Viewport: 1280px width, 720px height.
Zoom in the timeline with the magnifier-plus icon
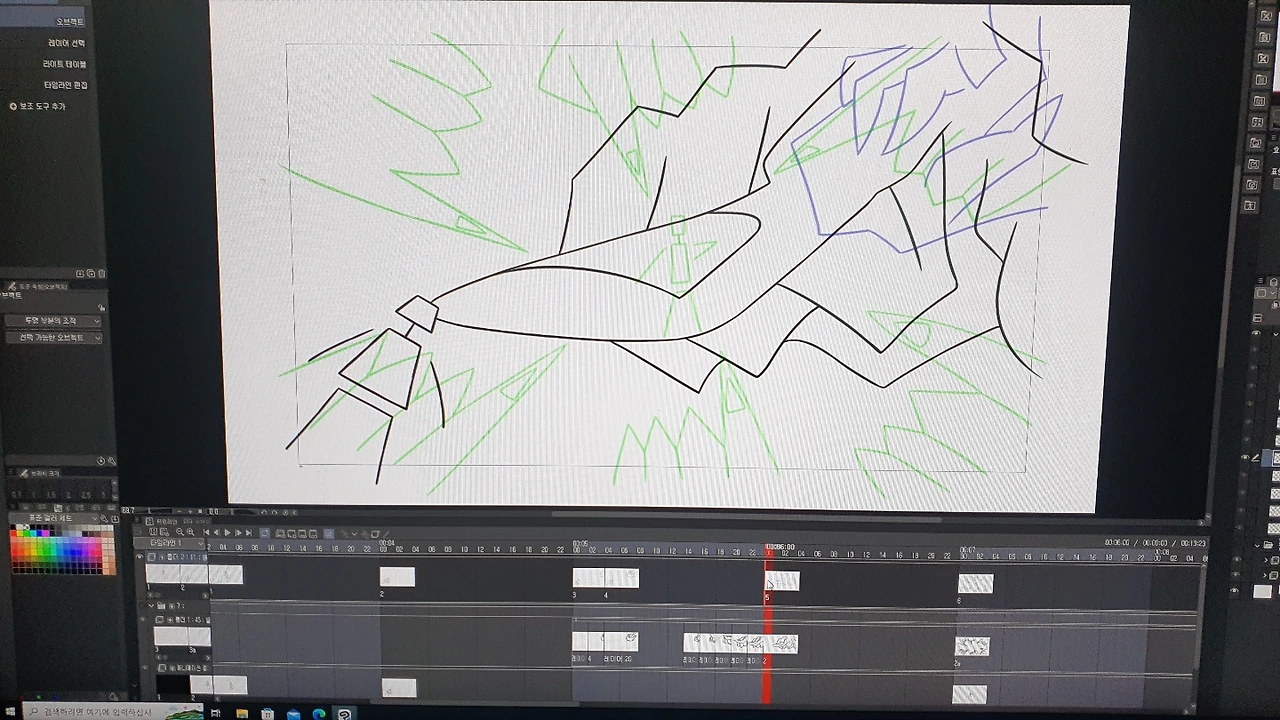(x=190, y=533)
